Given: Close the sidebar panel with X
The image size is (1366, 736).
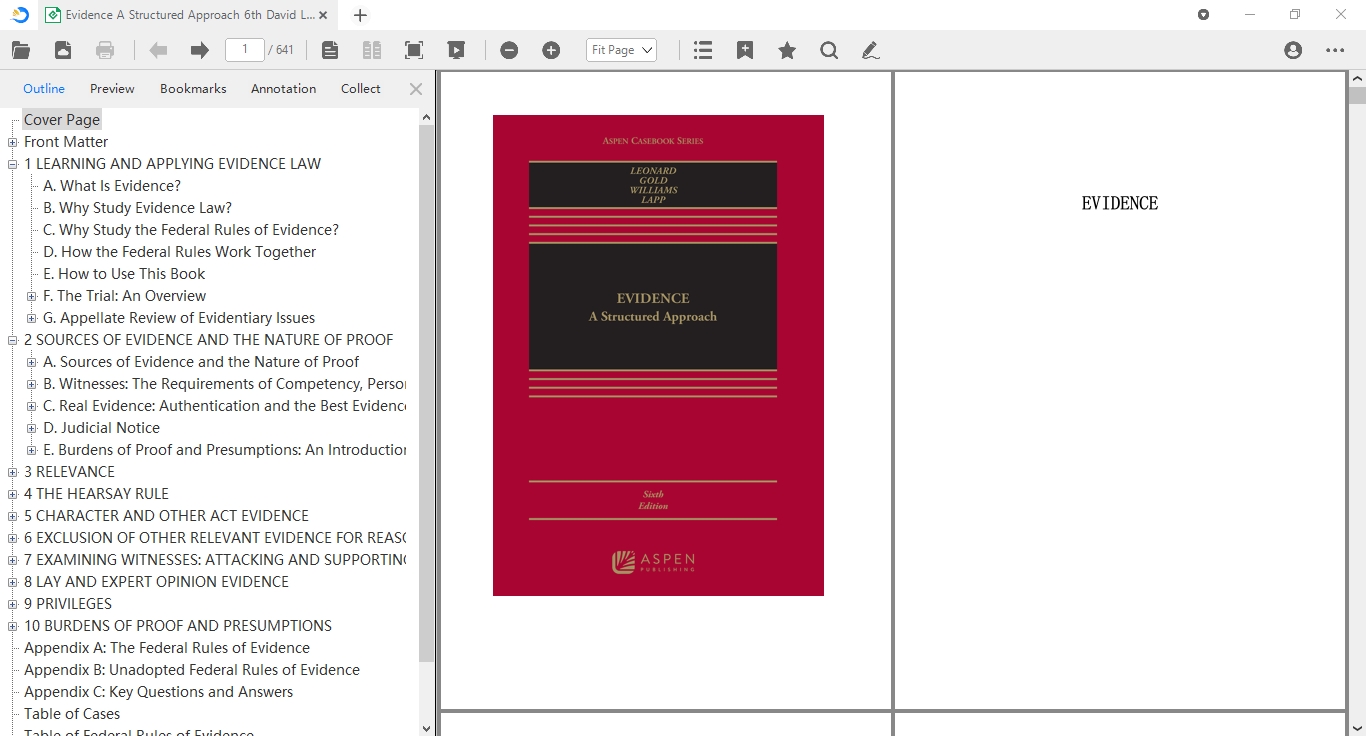Looking at the screenshot, I should [416, 89].
